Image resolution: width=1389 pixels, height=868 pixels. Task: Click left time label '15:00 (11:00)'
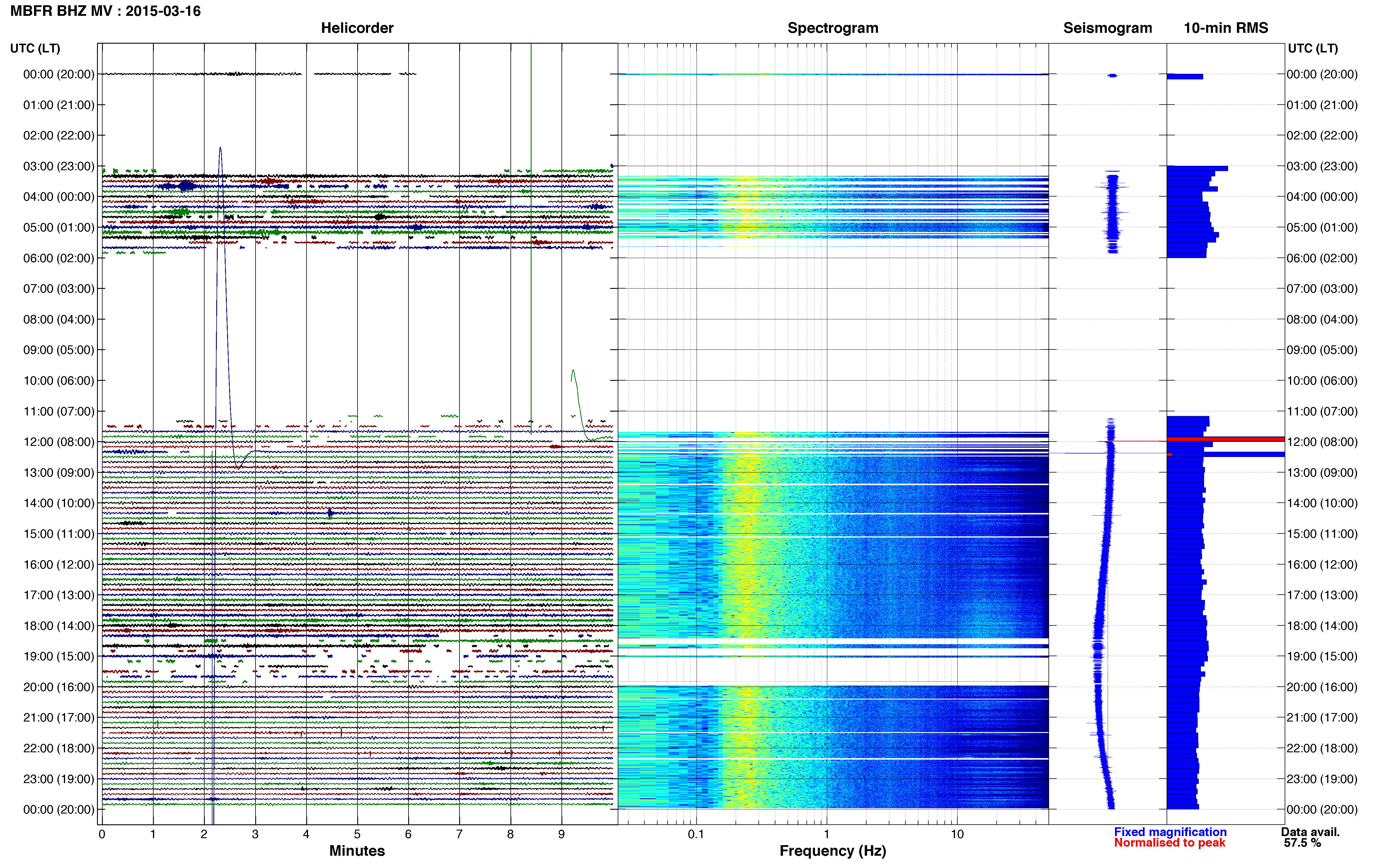(x=59, y=533)
